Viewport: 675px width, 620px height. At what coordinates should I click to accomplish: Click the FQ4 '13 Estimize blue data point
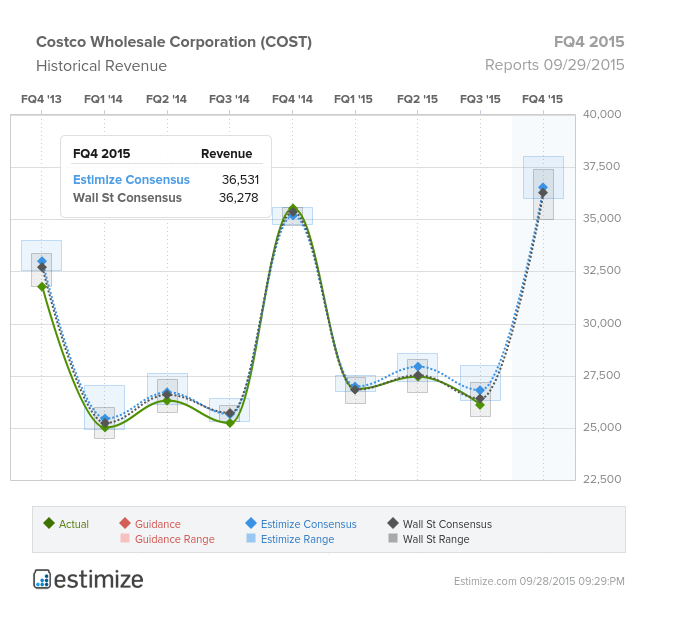coord(42,261)
